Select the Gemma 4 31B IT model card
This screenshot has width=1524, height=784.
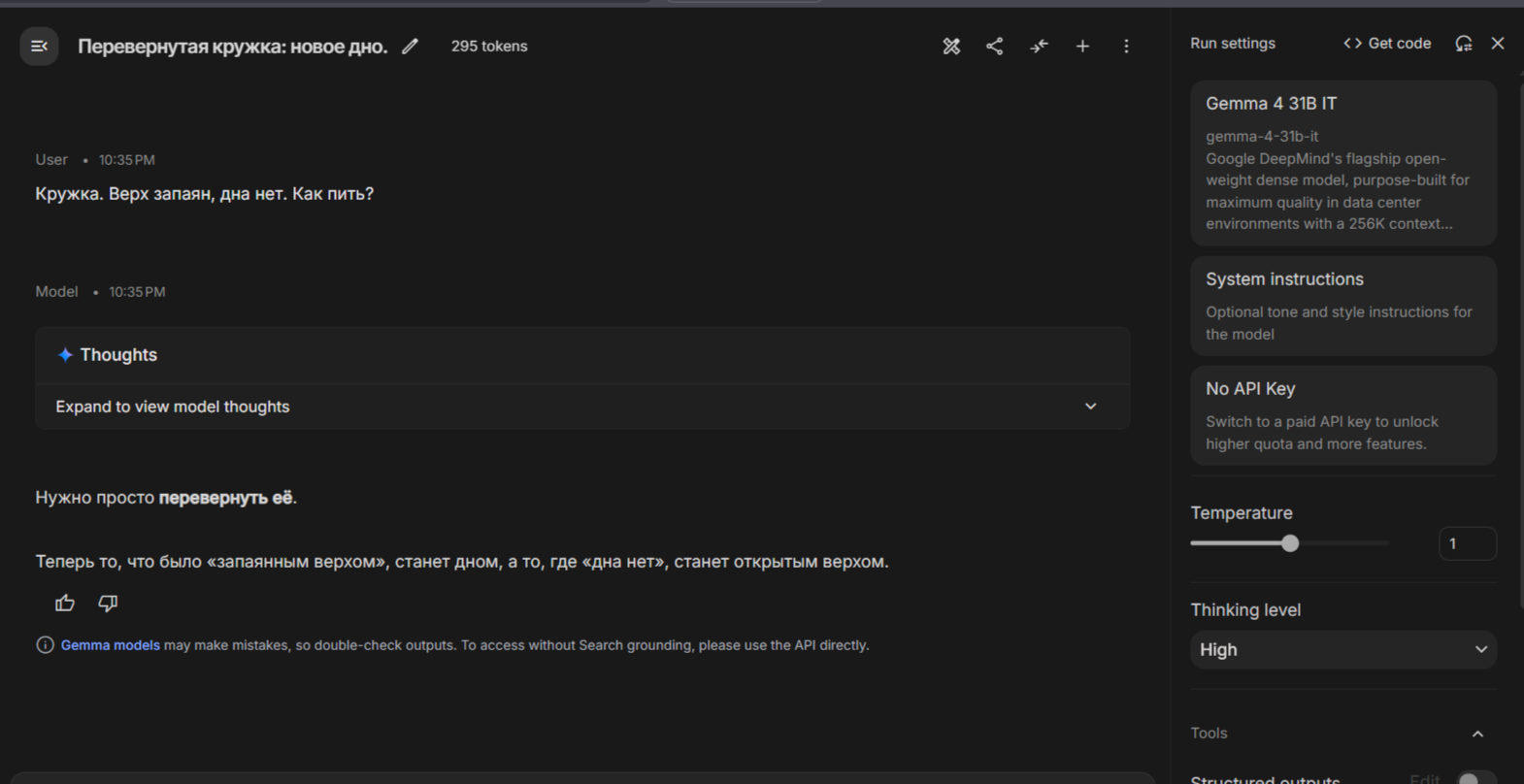click(x=1343, y=163)
